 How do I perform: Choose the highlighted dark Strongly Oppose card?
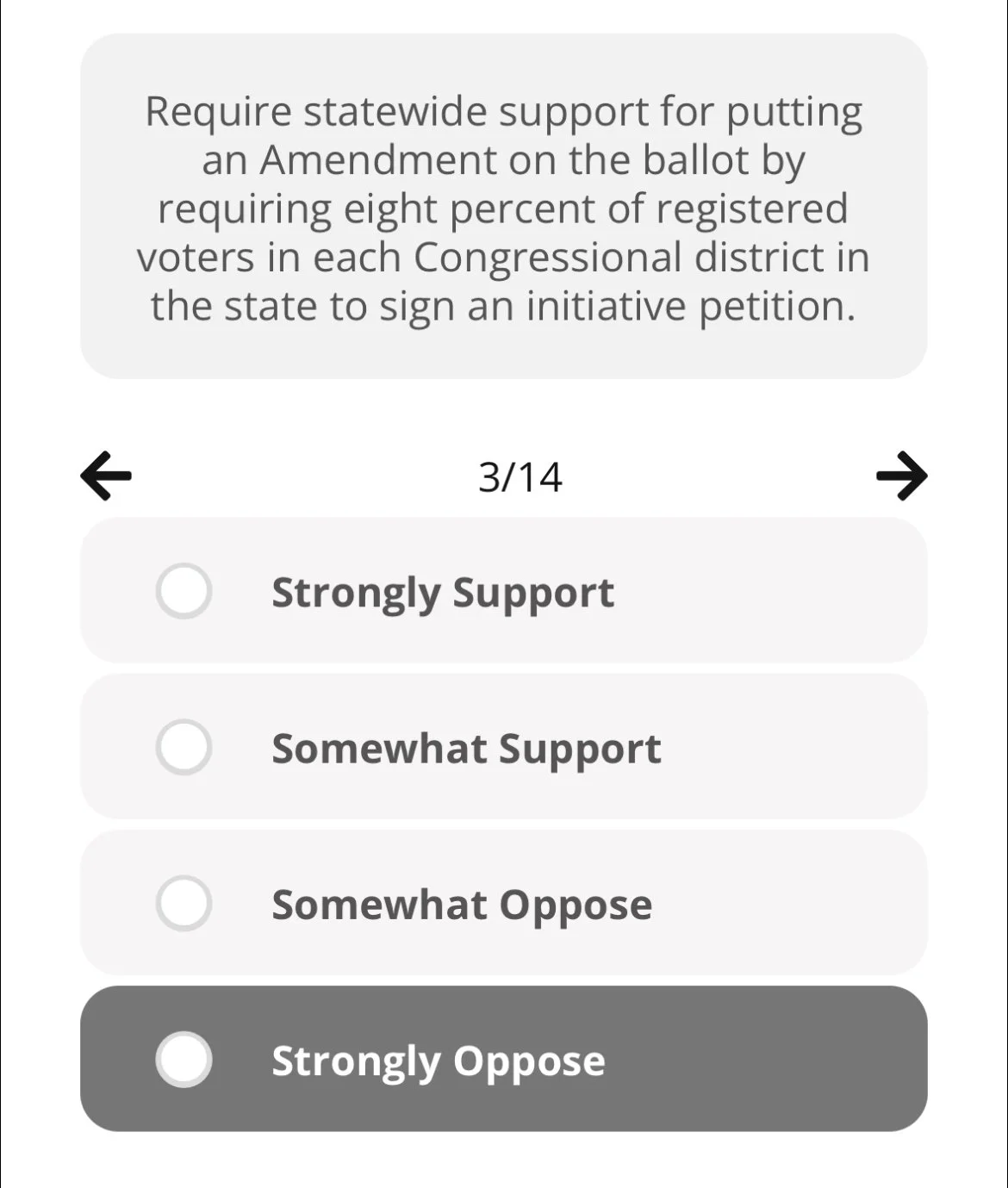[504, 1059]
